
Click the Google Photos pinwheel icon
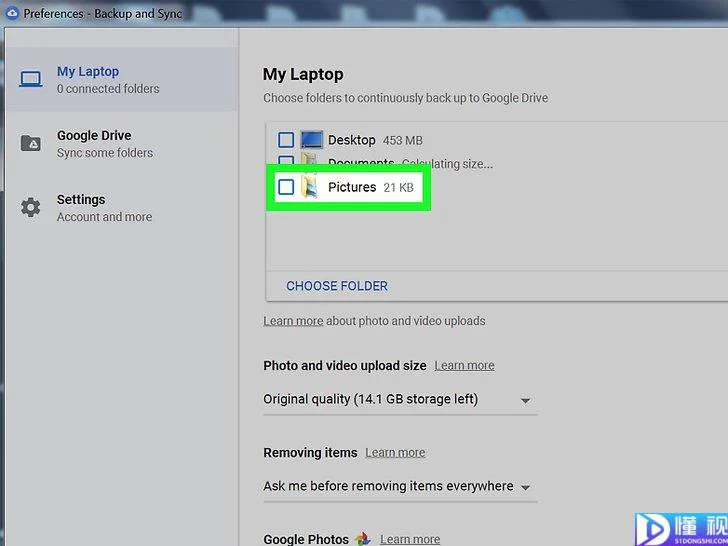click(363, 539)
